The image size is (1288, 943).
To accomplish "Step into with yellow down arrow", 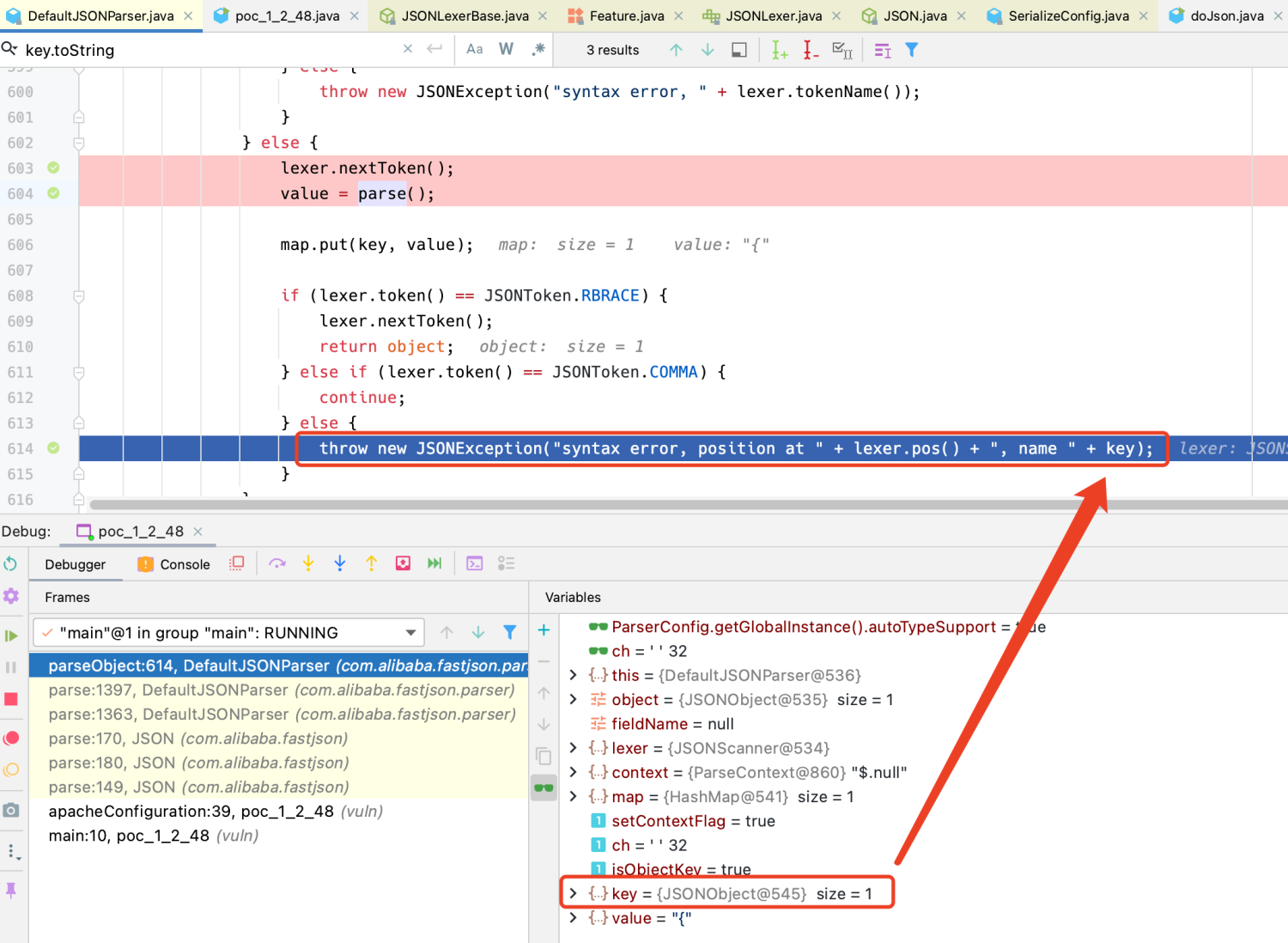I will (x=308, y=563).
